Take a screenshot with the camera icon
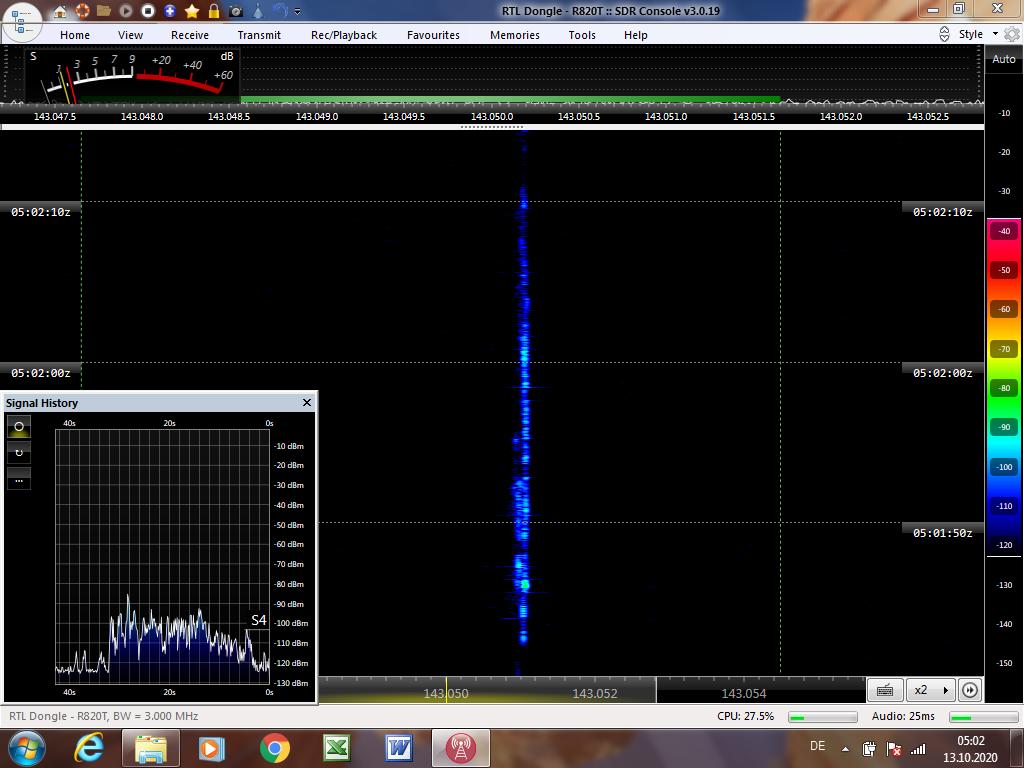This screenshot has width=1024, height=768. (236, 10)
